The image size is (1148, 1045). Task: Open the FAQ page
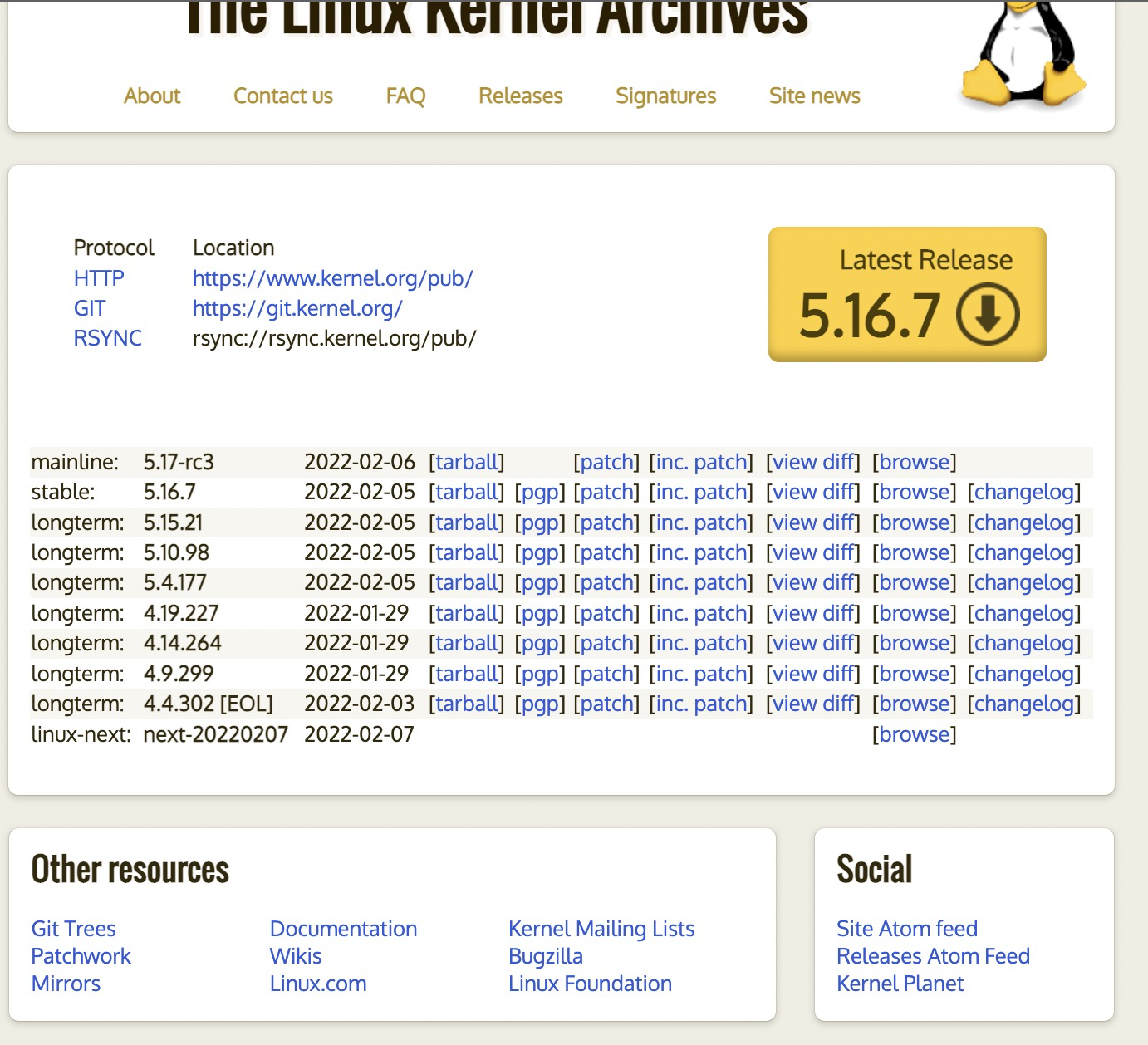pos(405,96)
